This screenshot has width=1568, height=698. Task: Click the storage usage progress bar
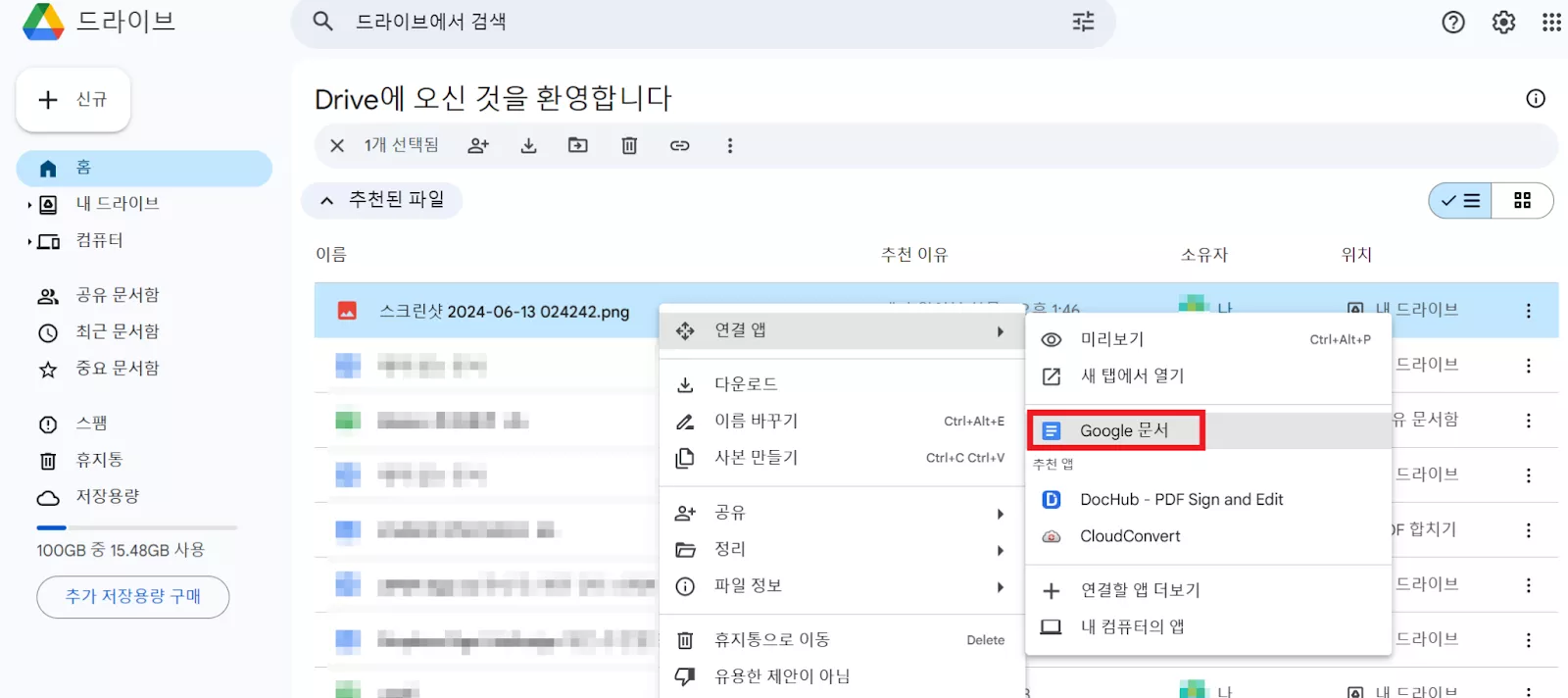[x=136, y=527]
